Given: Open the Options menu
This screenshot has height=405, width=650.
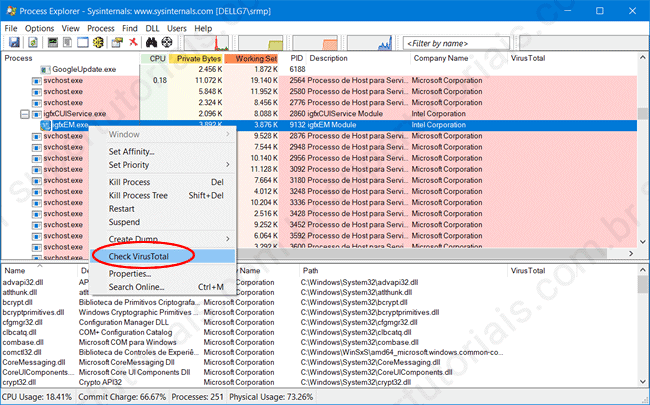Looking at the screenshot, I should 40,28.
